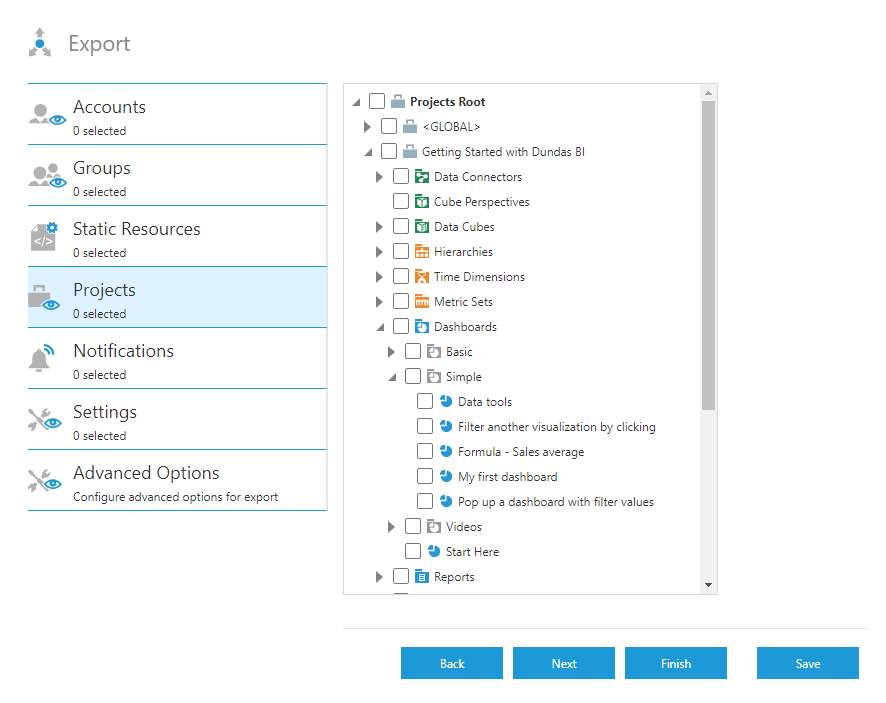Click the Save button
886x703 pixels.
tap(808, 663)
